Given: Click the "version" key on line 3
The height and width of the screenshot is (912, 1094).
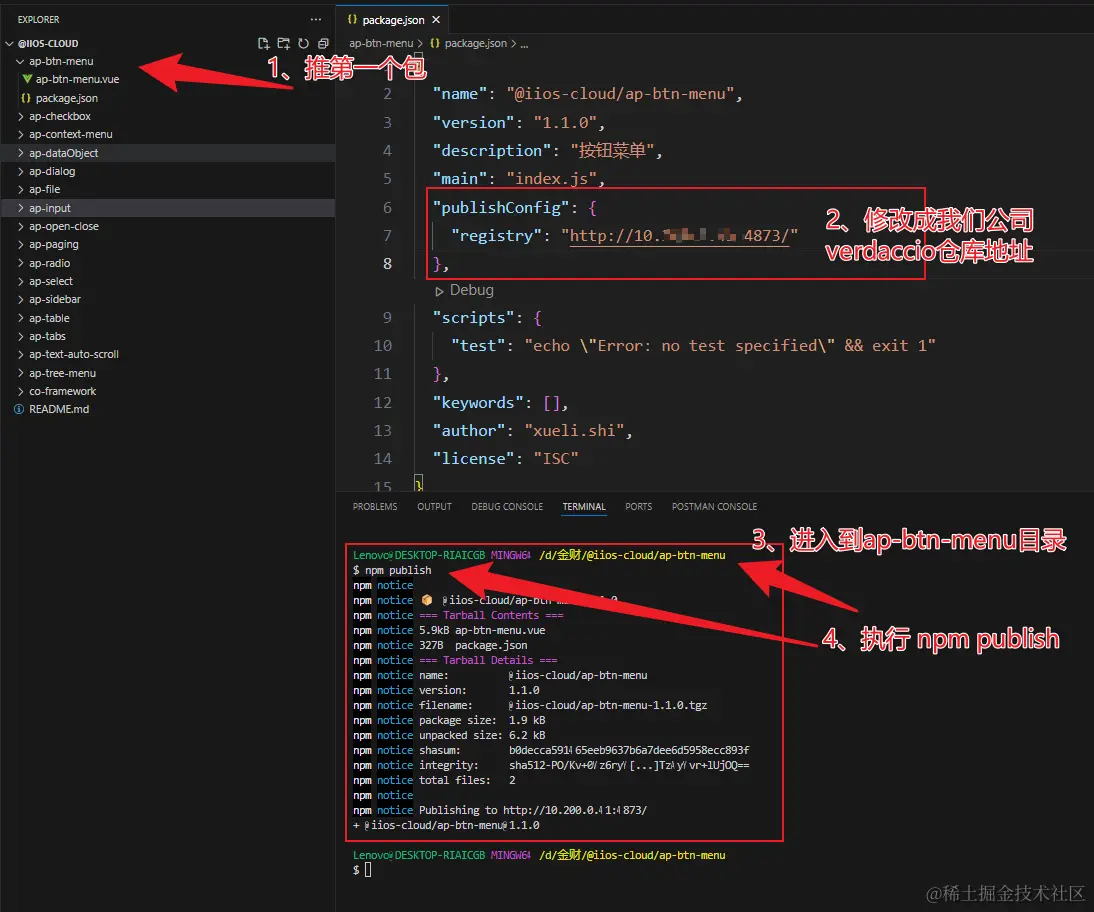Looking at the screenshot, I should 473,123.
